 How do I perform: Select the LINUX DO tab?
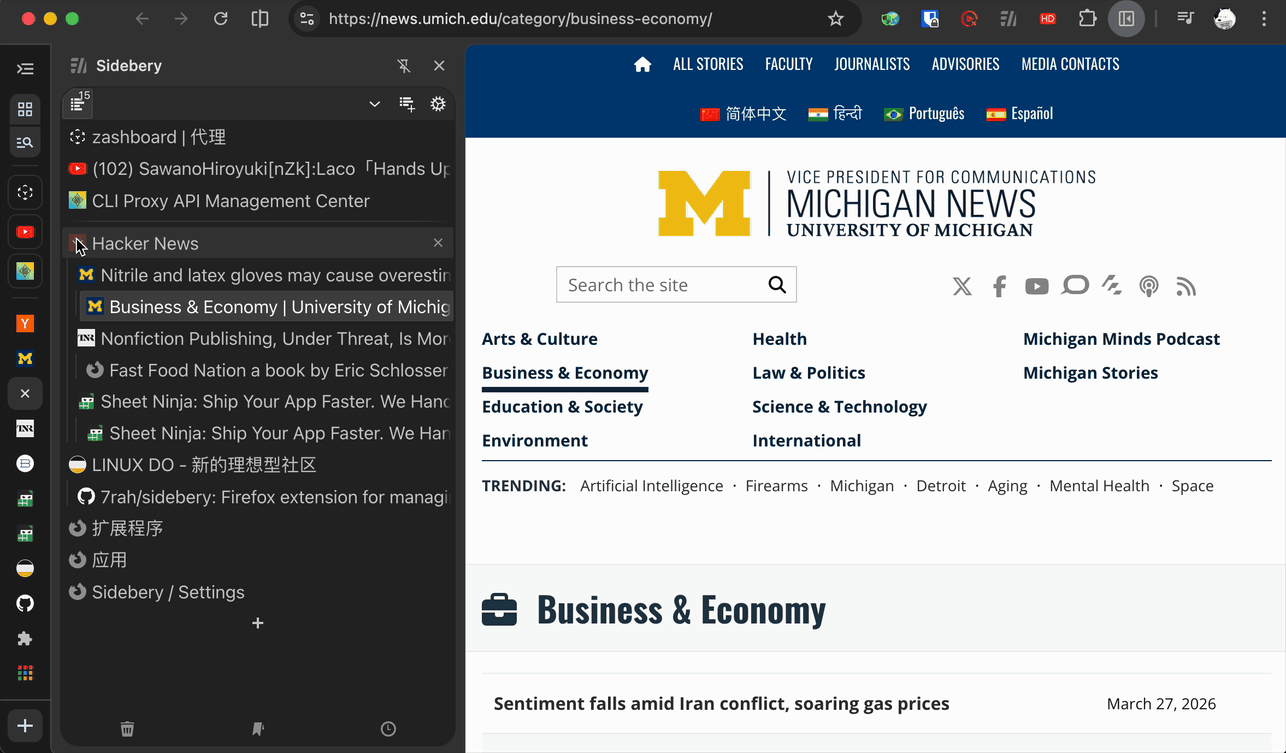(258, 465)
